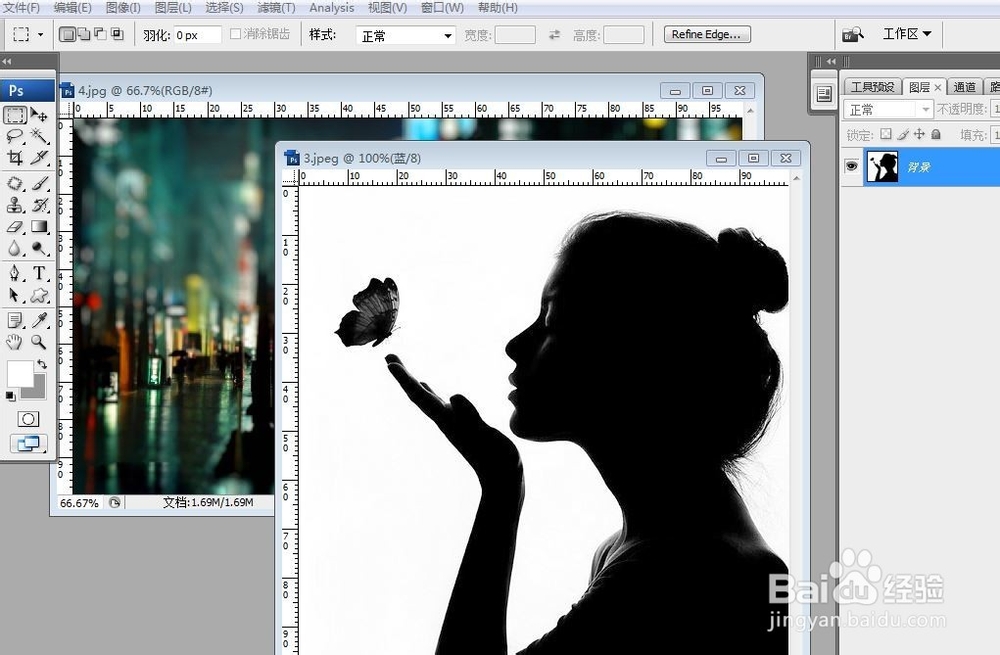Select the Zoom tool

40,342
